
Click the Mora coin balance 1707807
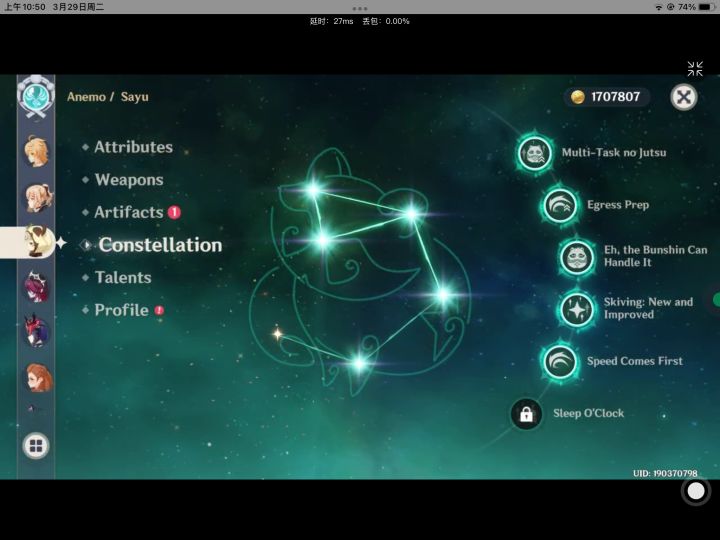click(607, 97)
